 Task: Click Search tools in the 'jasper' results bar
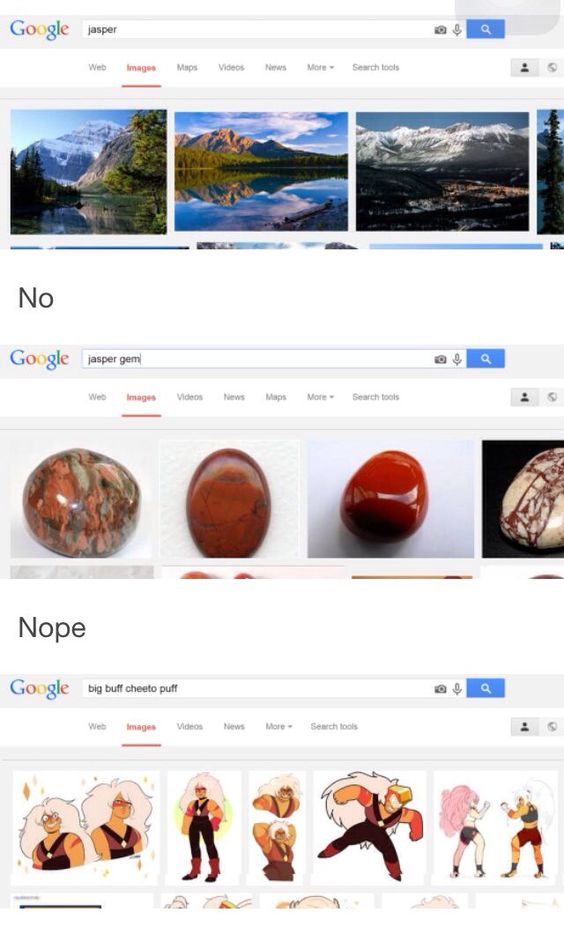point(375,67)
